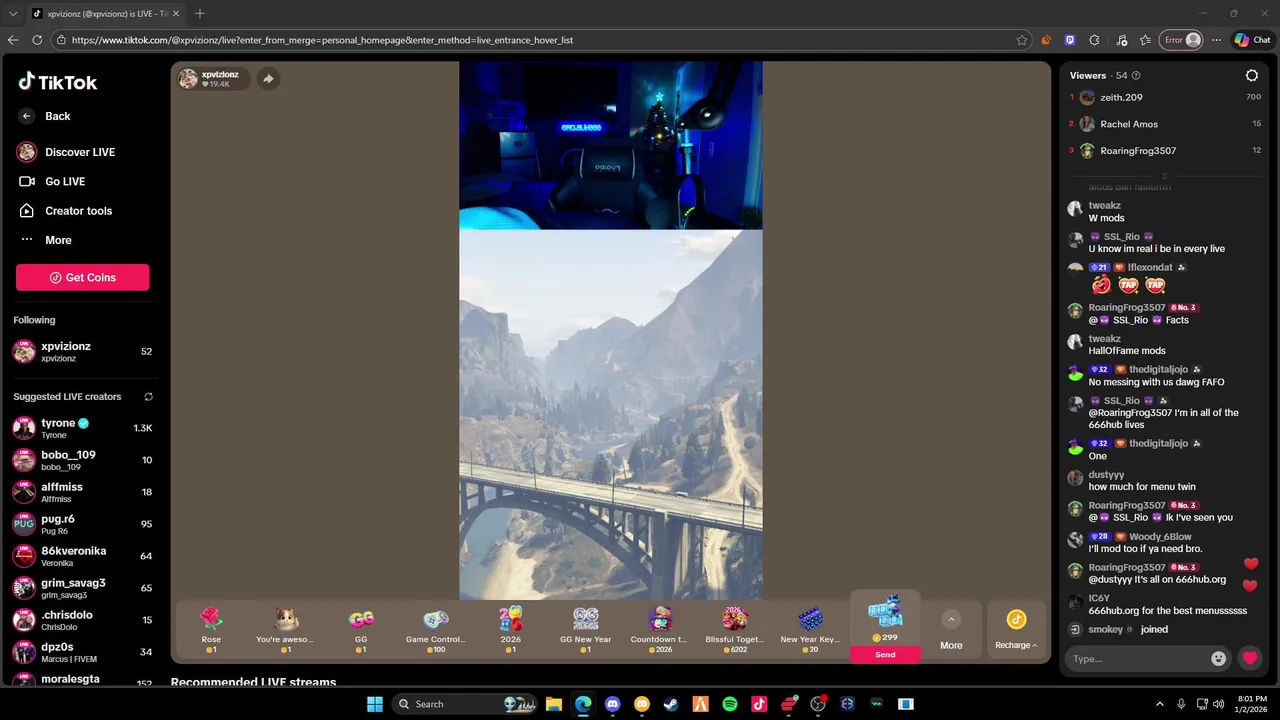Image resolution: width=1280 pixels, height=720 pixels.
Task: Select the Rose gift
Action: pos(211,629)
